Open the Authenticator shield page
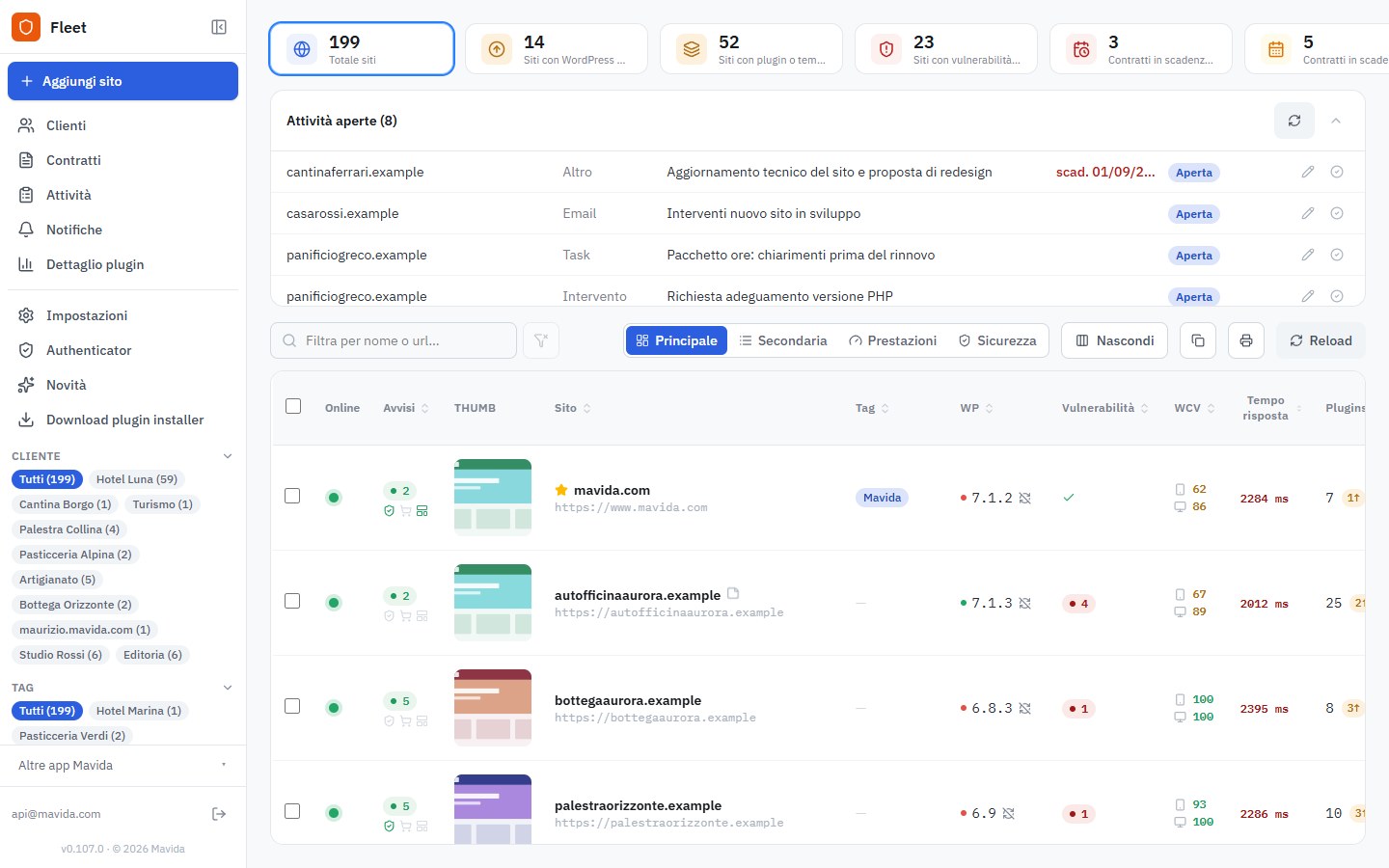Screen dimensions: 1389x868 point(123,350)
